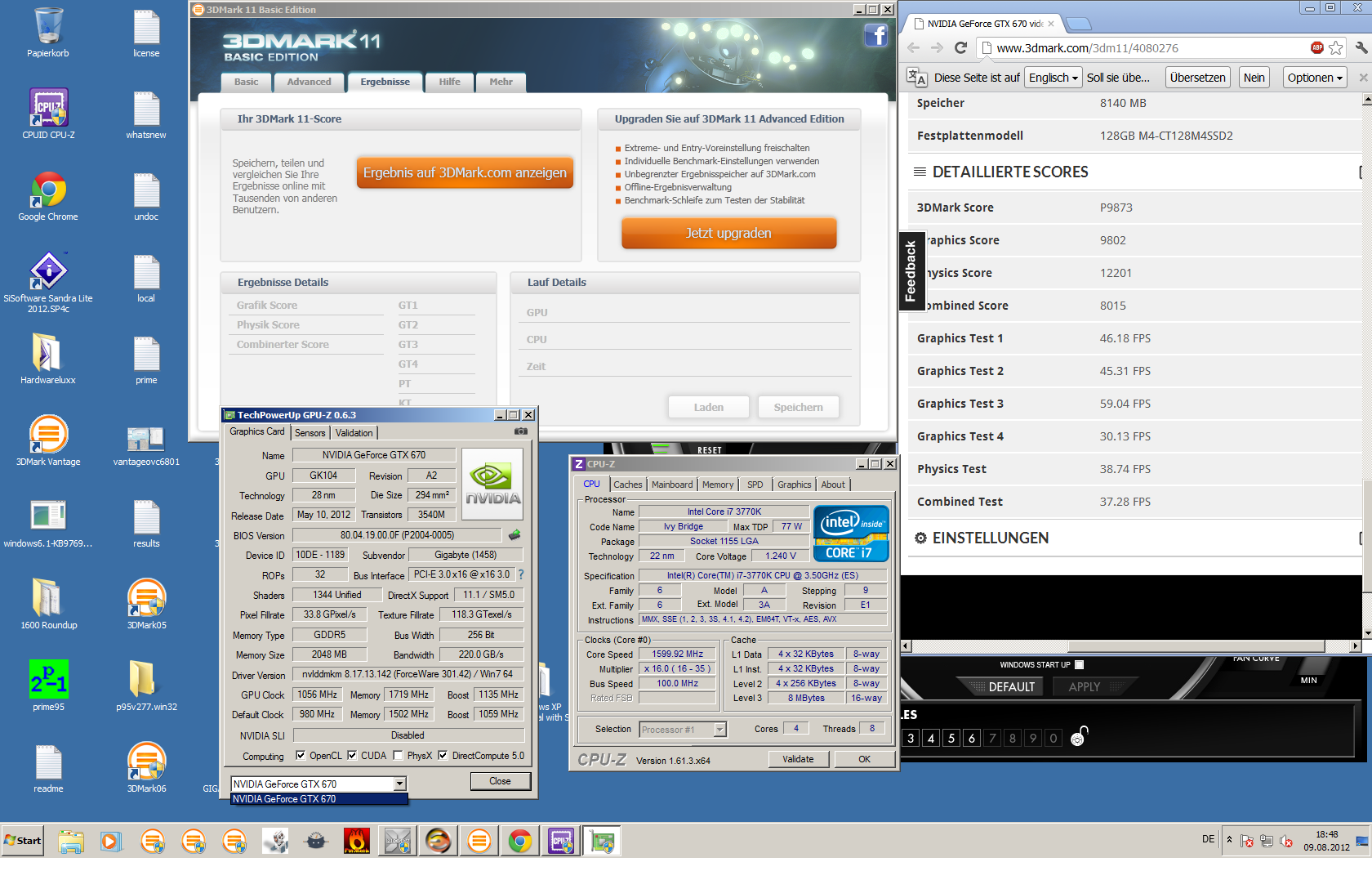Click the FurMark taskbar icon
The height and width of the screenshot is (871, 1372).
(x=357, y=841)
